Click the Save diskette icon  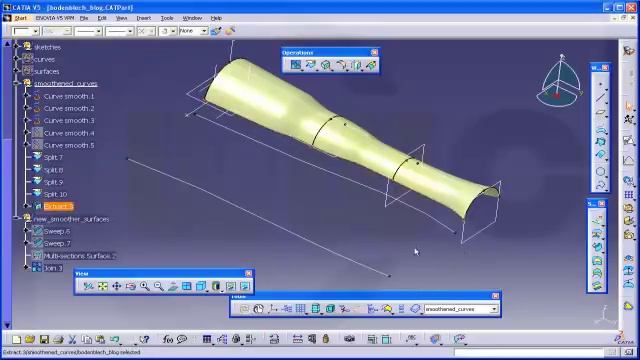[x=44, y=339]
